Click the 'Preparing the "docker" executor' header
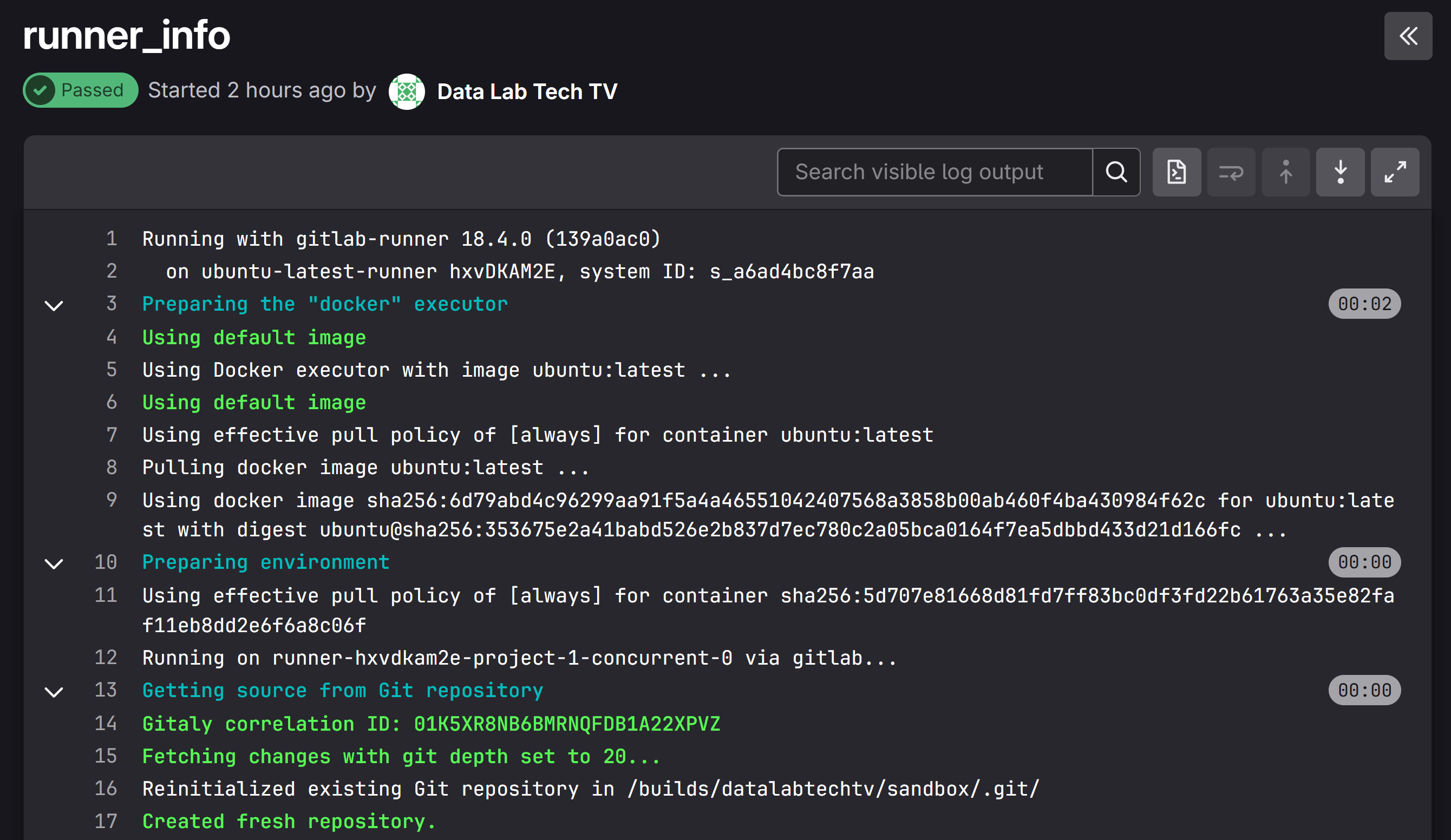Image resolution: width=1451 pixels, height=840 pixels. point(325,304)
